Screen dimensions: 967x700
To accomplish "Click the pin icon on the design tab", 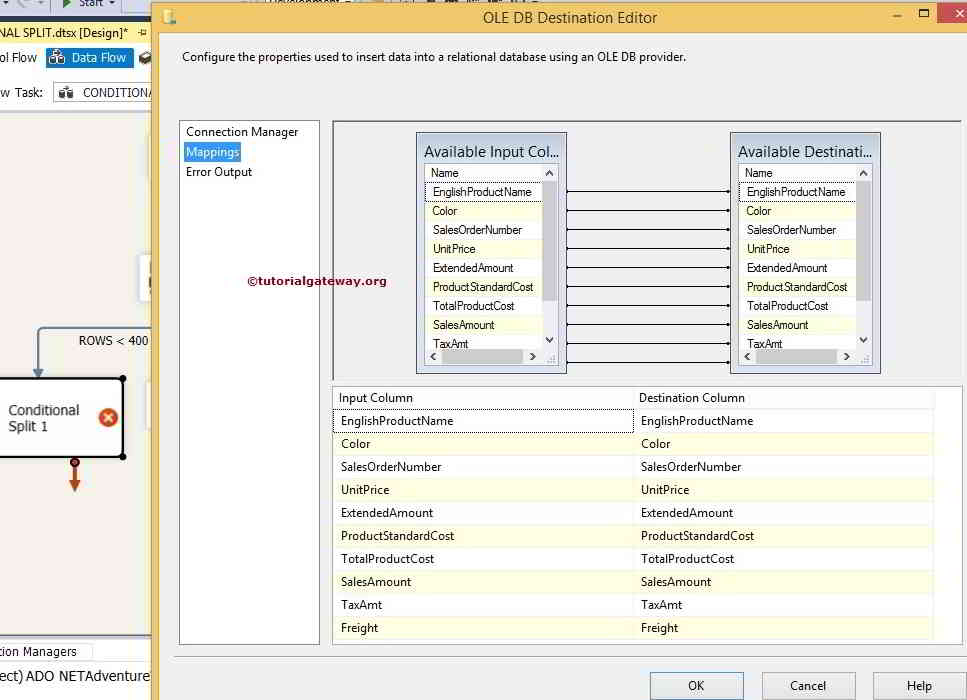I will [x=141, y=31].
